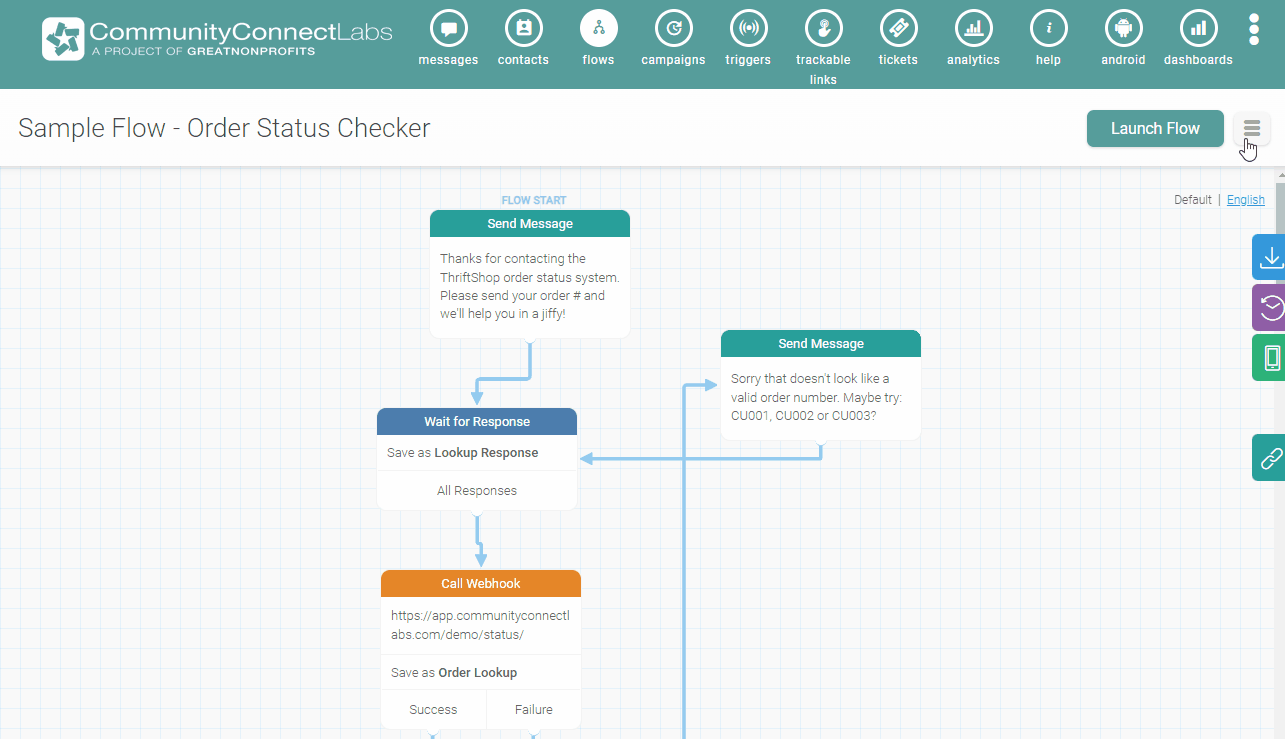Screen dimensions: 1285x739
Task: Click the Thanks for contacting message text
Action: pyautogui.click(x=530, y=286)
